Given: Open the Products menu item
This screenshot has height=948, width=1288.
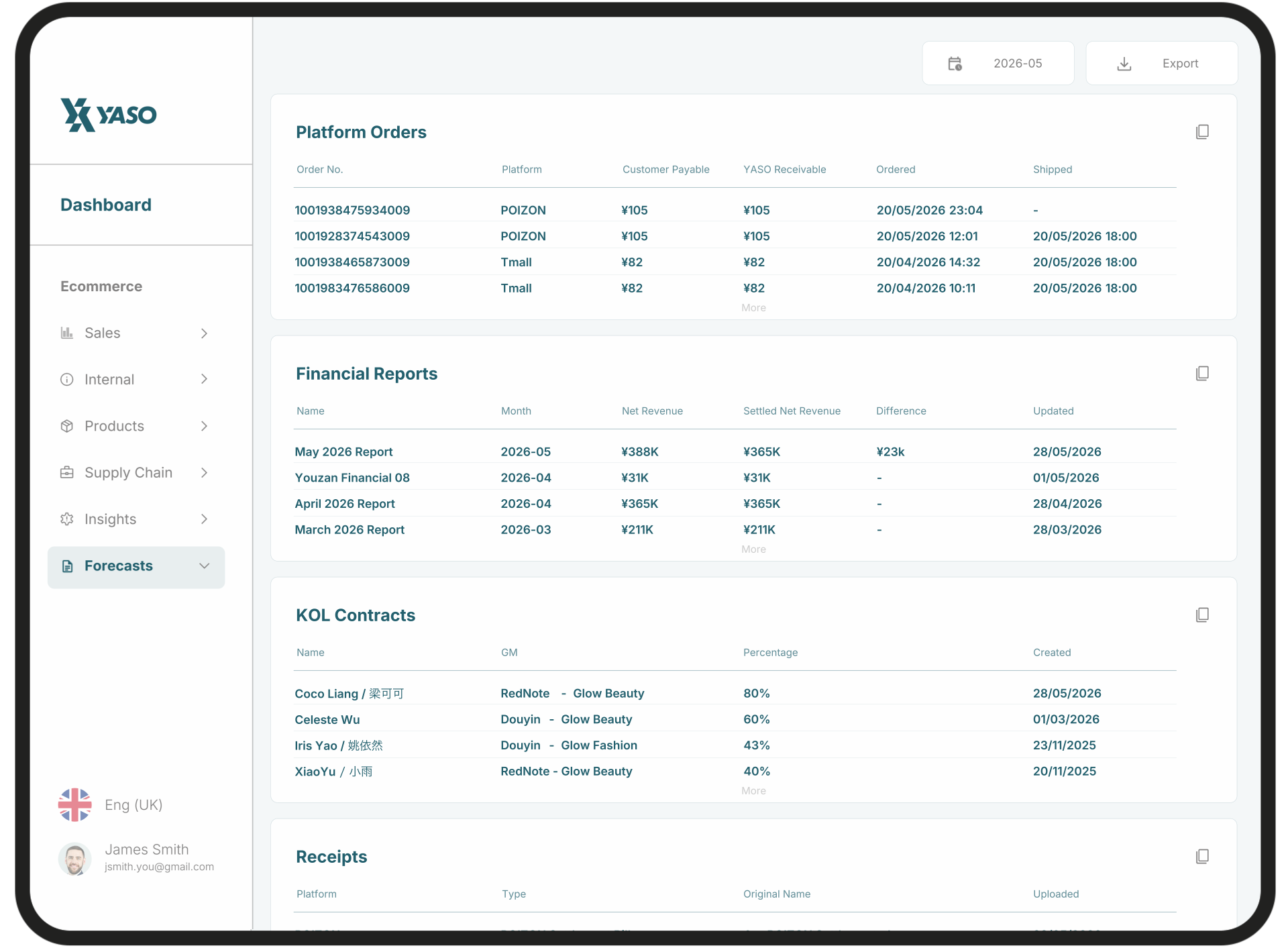Looking at the screenshot, I should [136, 426].
